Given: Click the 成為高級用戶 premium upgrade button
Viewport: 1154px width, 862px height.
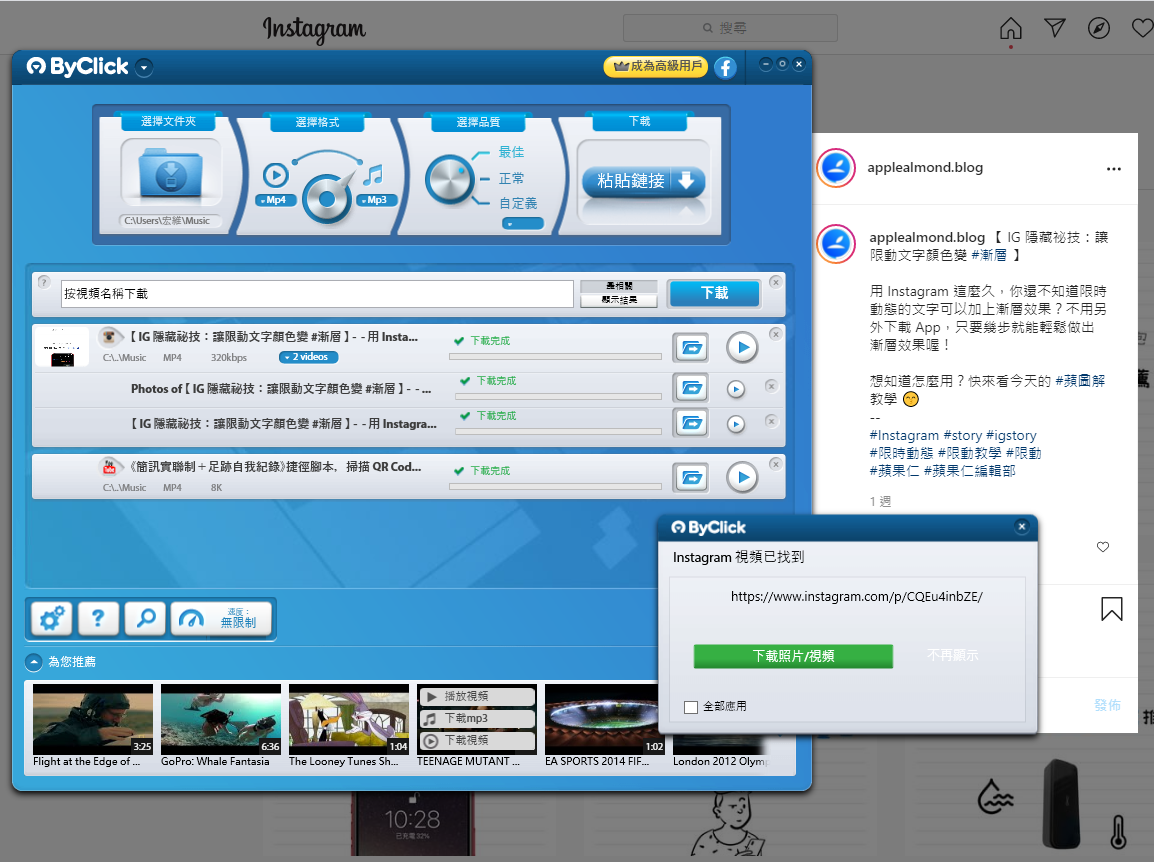Looking at the screenshot, I should coord(656,67).
